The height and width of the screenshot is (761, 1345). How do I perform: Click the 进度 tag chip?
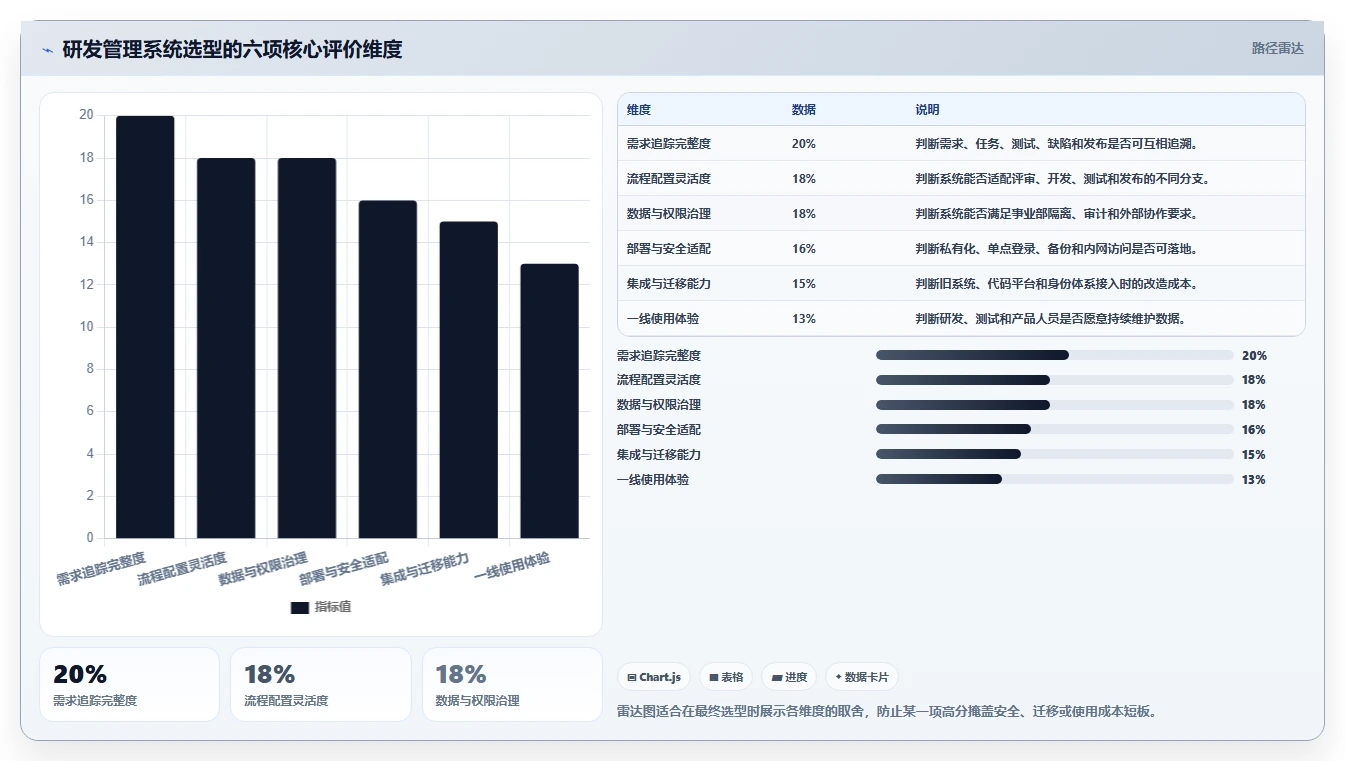click(x=789, y=677)
